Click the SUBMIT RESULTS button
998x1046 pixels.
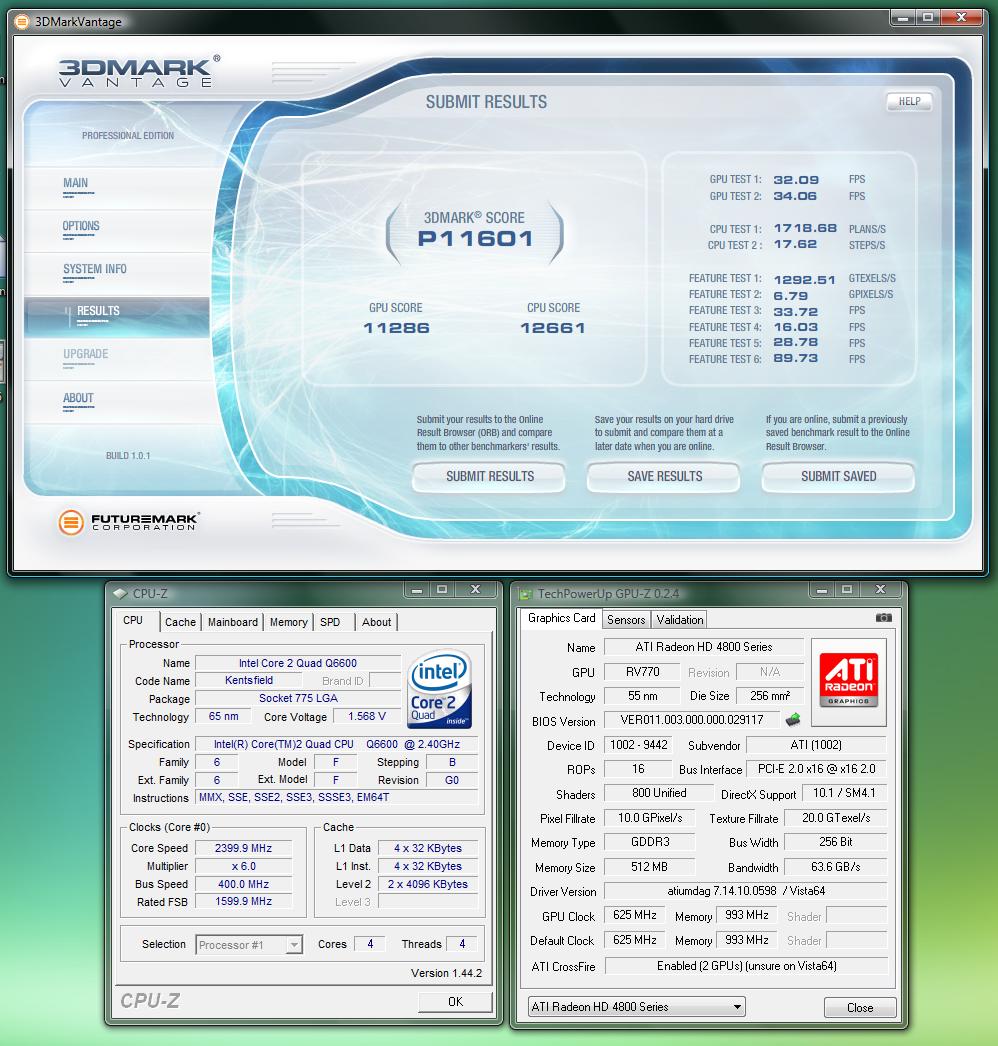point(490,476)
